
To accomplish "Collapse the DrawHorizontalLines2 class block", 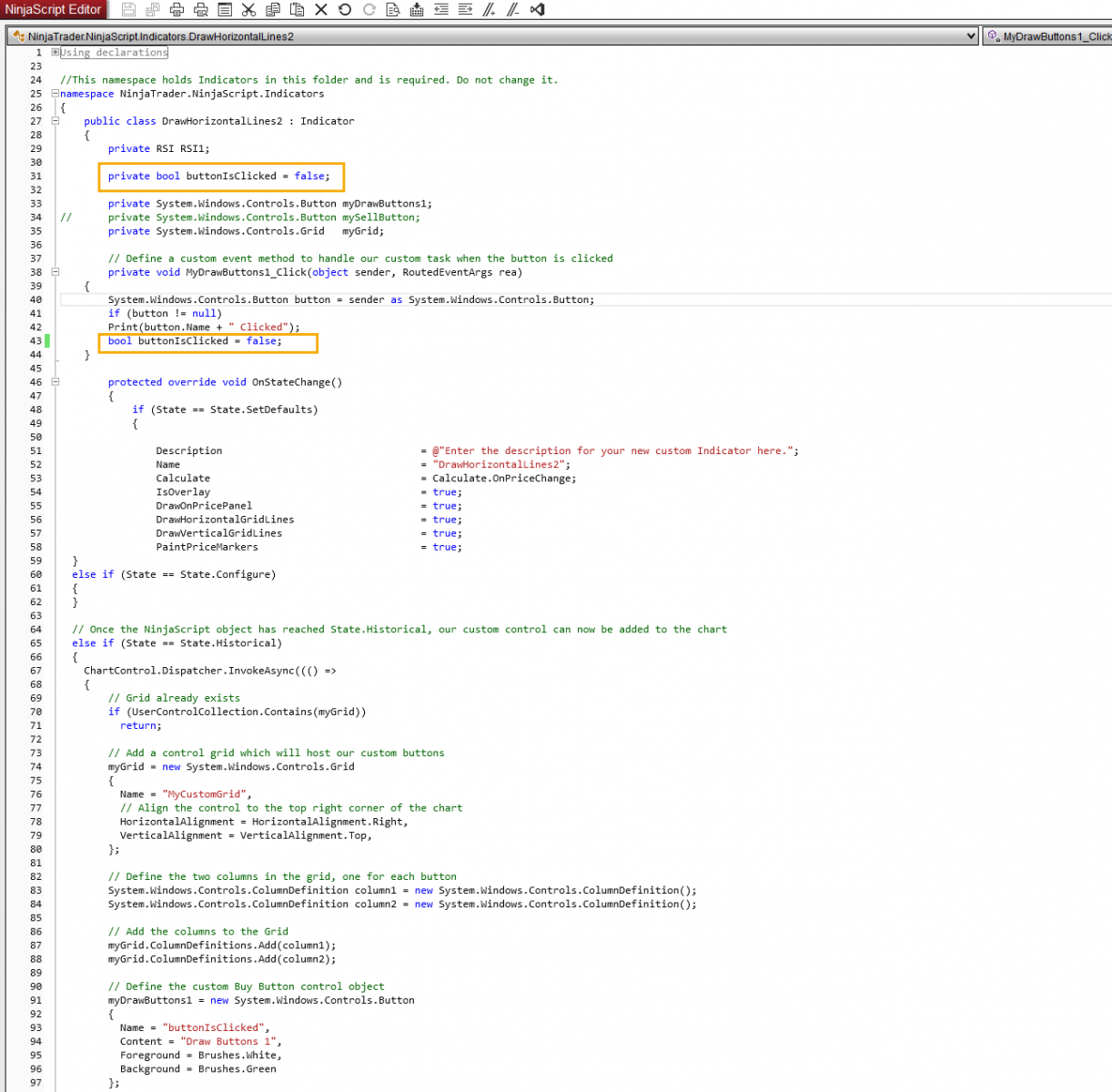I will click(56, 121).
